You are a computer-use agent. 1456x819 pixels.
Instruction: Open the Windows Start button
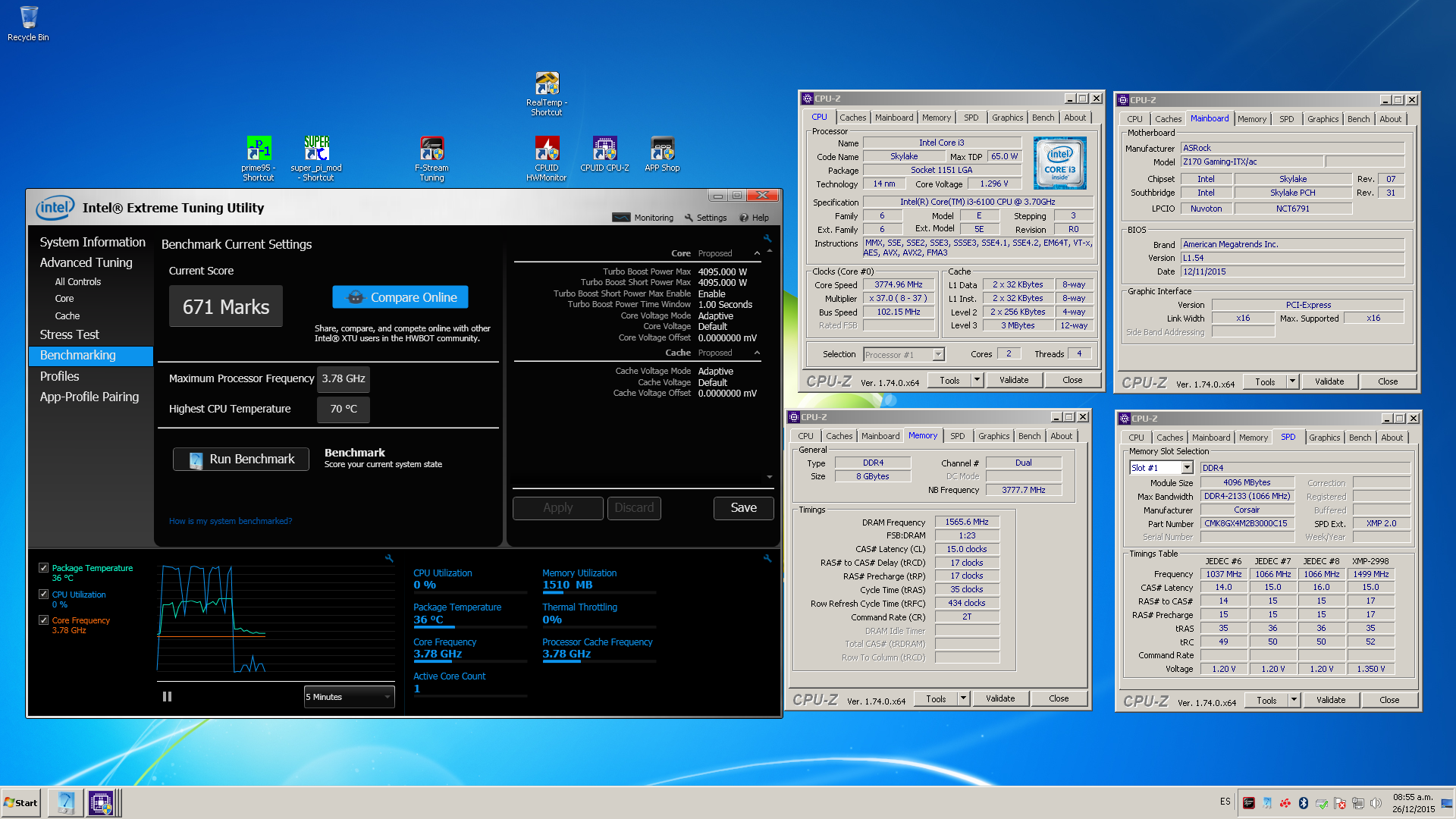[21, 802]
